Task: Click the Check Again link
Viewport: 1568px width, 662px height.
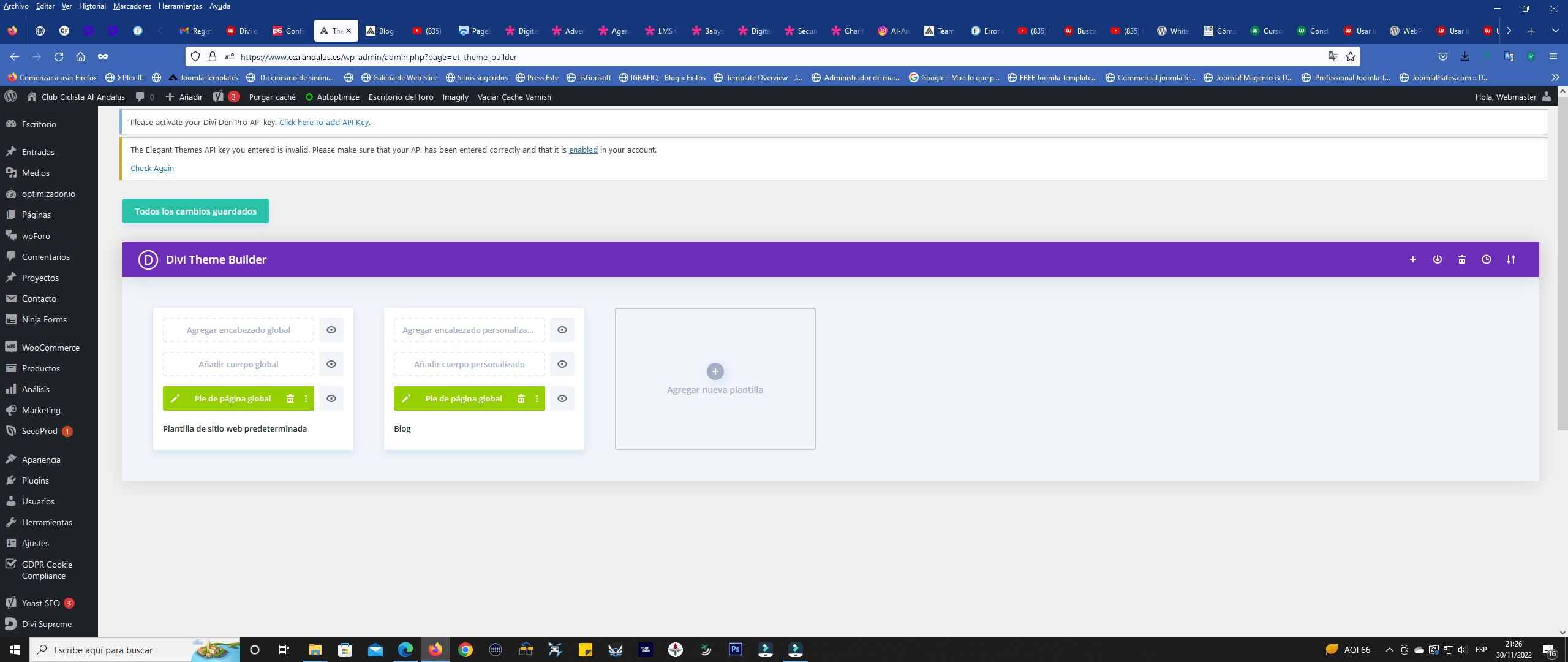Action: point(152,168)
